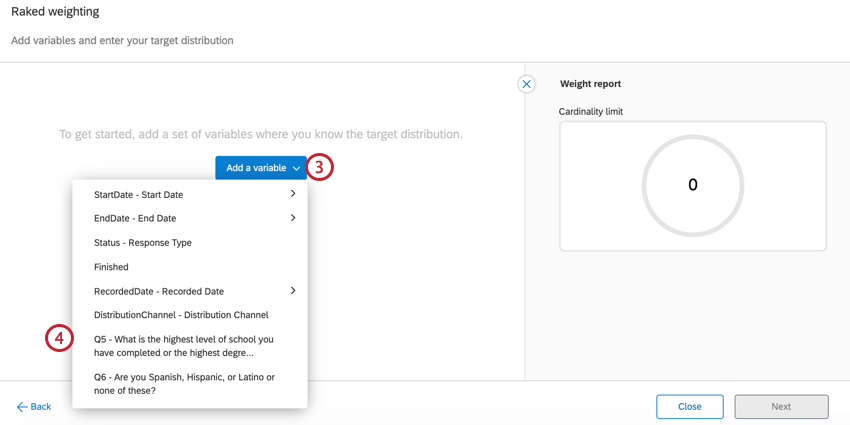Select EndDate - End Date variable
The height and width of the screenshot is (425, 850).
tap(135, 219)
